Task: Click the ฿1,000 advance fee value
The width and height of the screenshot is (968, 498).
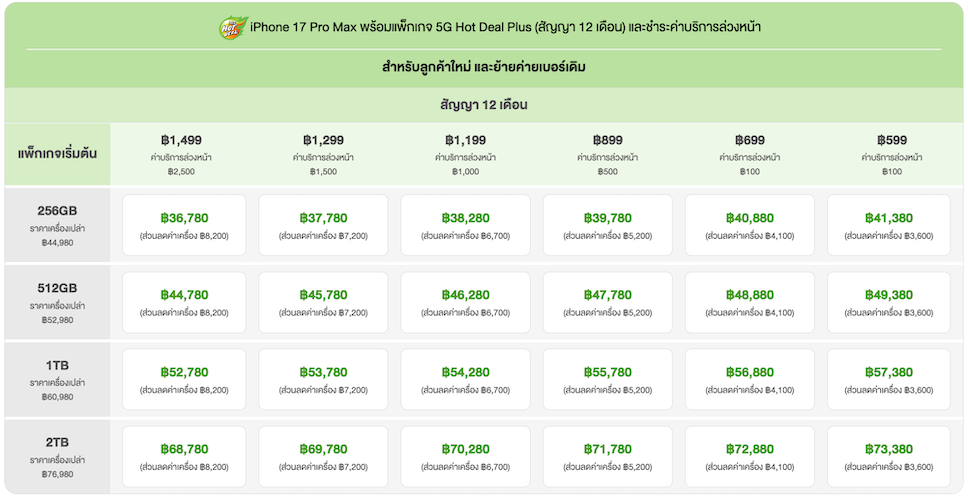Action: (x=465, y=172)
